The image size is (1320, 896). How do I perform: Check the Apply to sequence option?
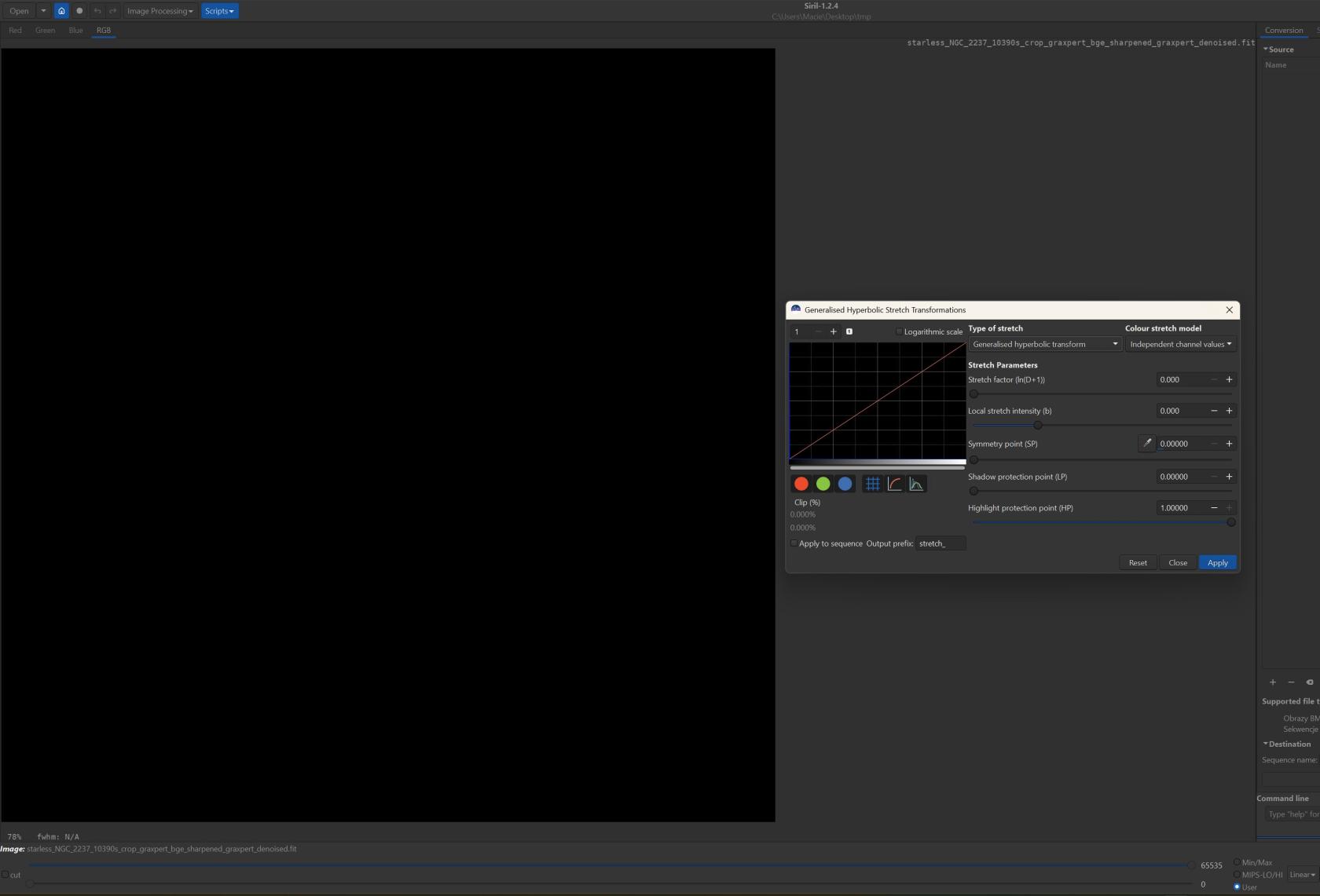click(x=794, y=543)
